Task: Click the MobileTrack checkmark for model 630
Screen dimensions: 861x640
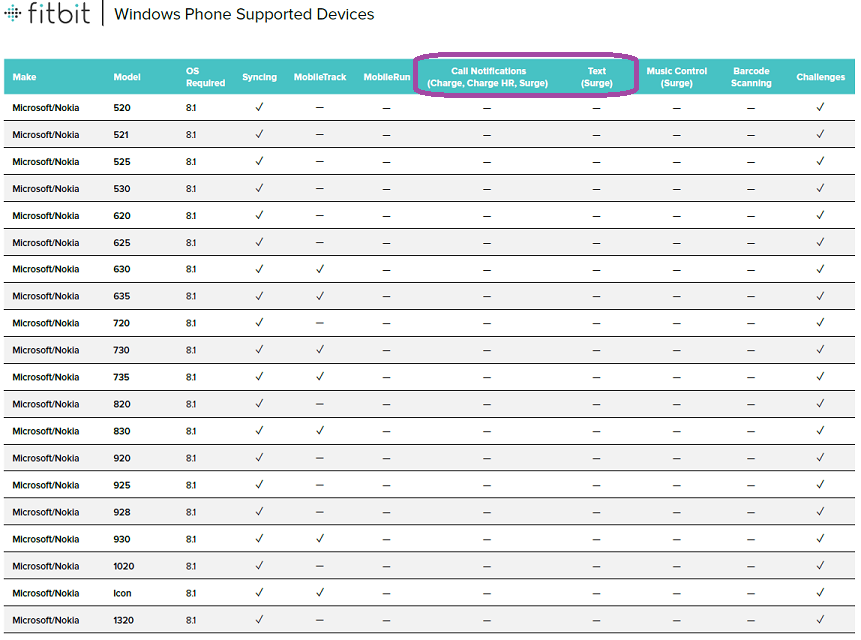Action: [320, 269]
